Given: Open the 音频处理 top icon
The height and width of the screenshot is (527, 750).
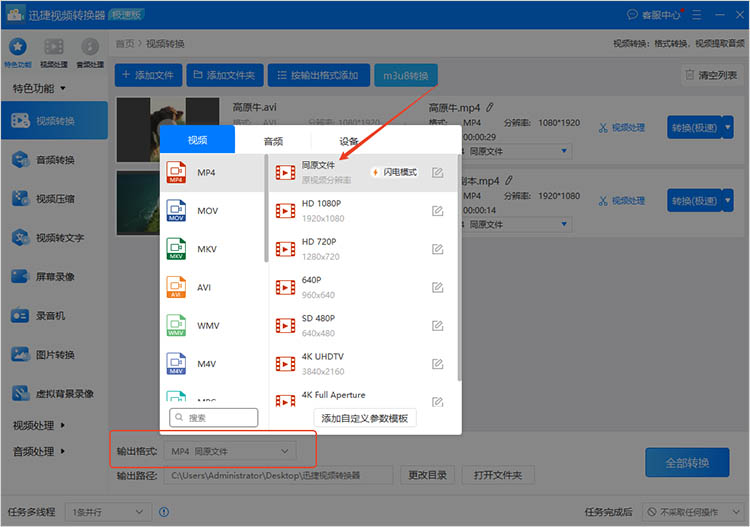Looking at the screenshot, I should click(x=90, y=52).
